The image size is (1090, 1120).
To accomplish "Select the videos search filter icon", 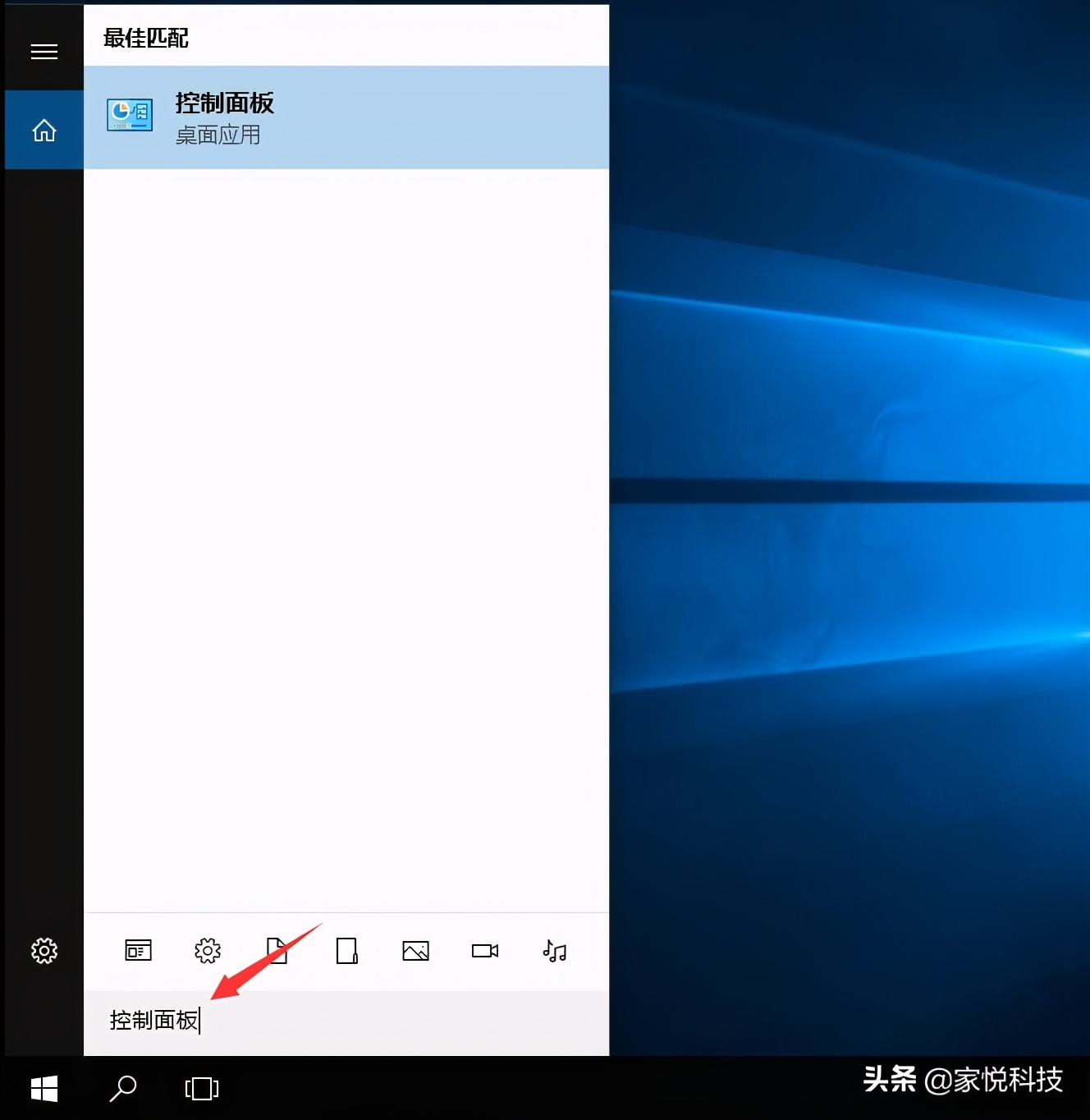I will tap(484, 951).
